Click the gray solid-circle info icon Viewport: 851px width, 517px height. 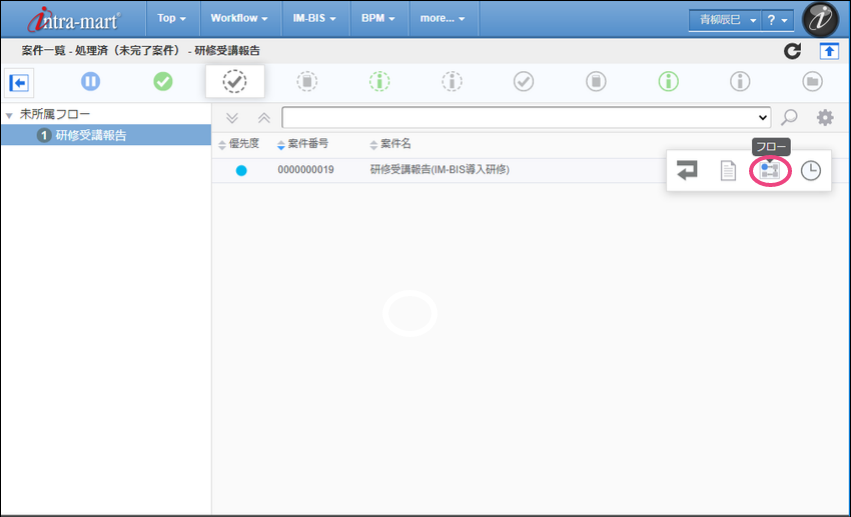pos(740,81)
